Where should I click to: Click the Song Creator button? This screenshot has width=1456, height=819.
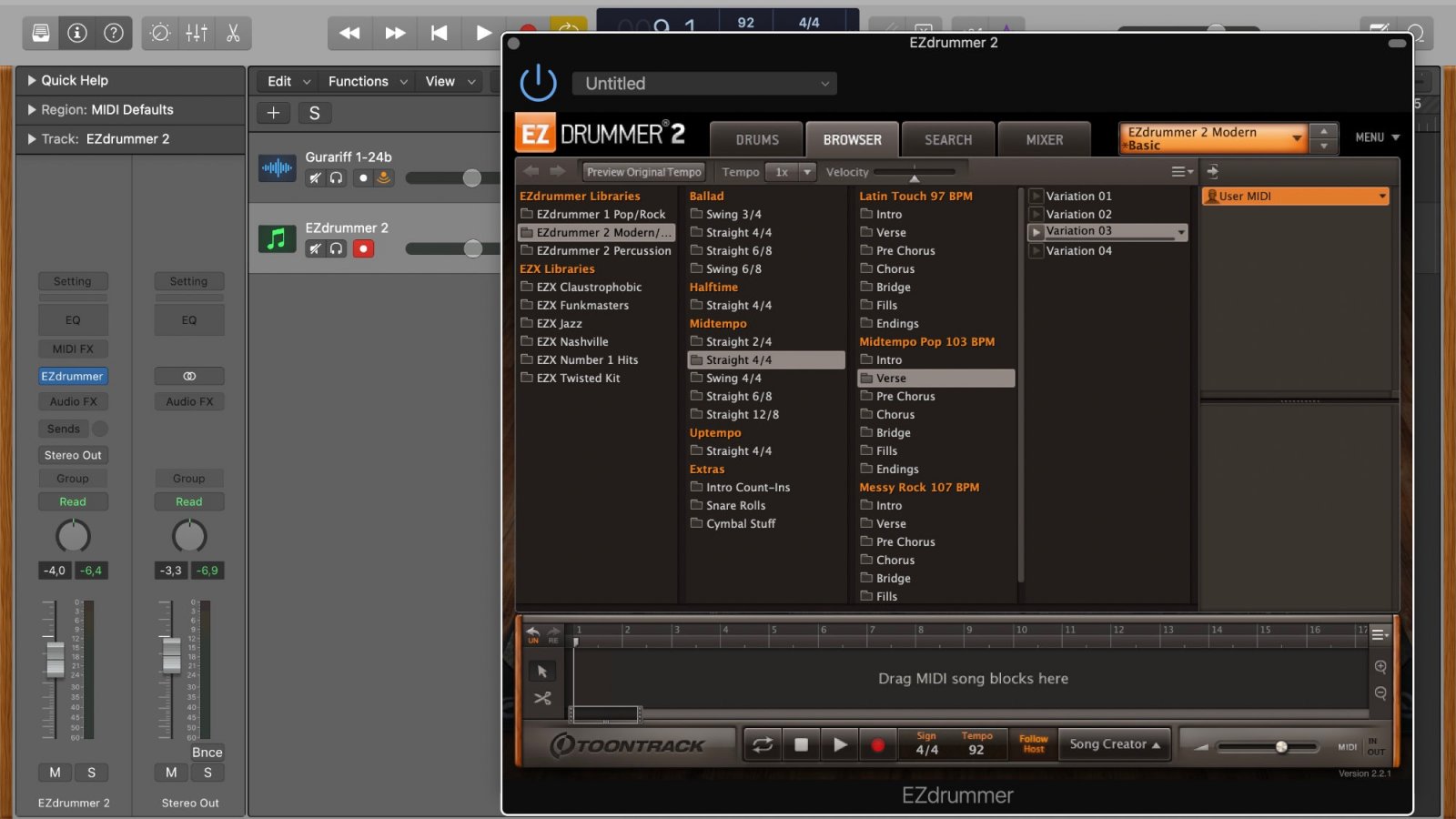click(x=1115, y=744)
